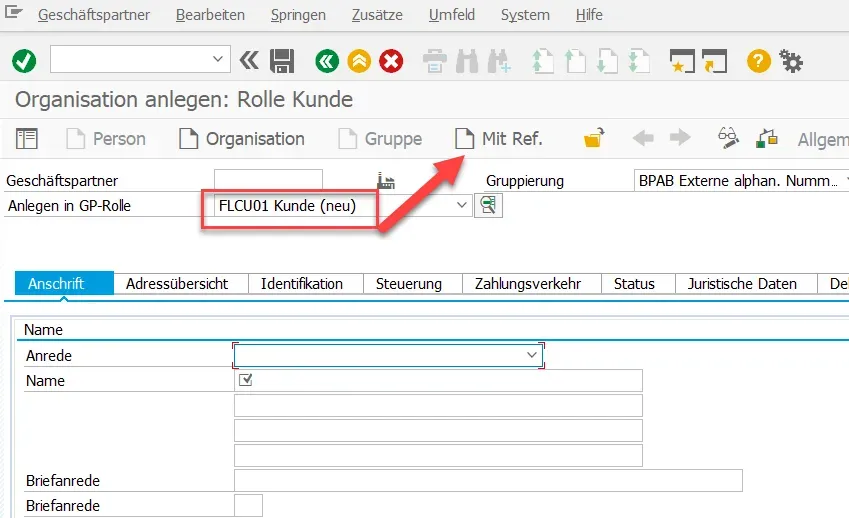Screen dimensions: 849x518
Task: Click the green Enter checkmark icon
Action: click(24, 61)
